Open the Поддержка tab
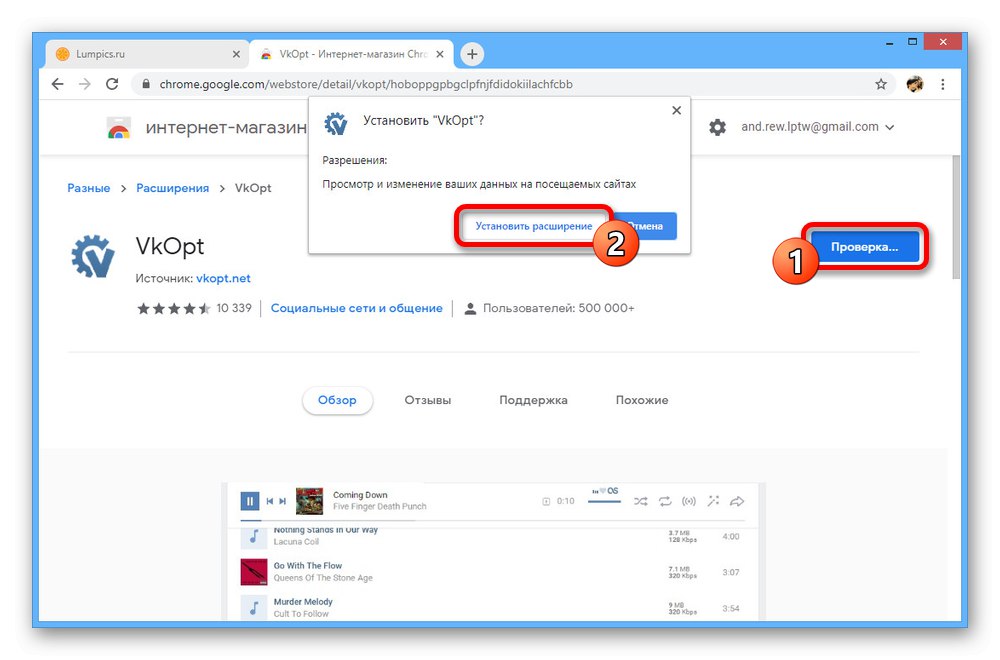The height and width of the screenshot is (660, 1000). point(533,400)
